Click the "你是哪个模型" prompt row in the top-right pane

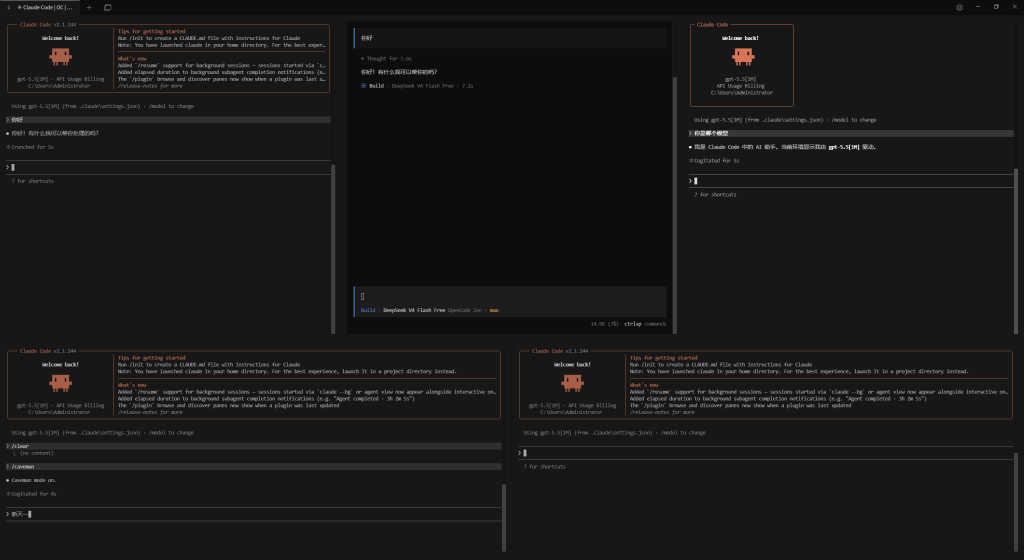tap(851, 133)
